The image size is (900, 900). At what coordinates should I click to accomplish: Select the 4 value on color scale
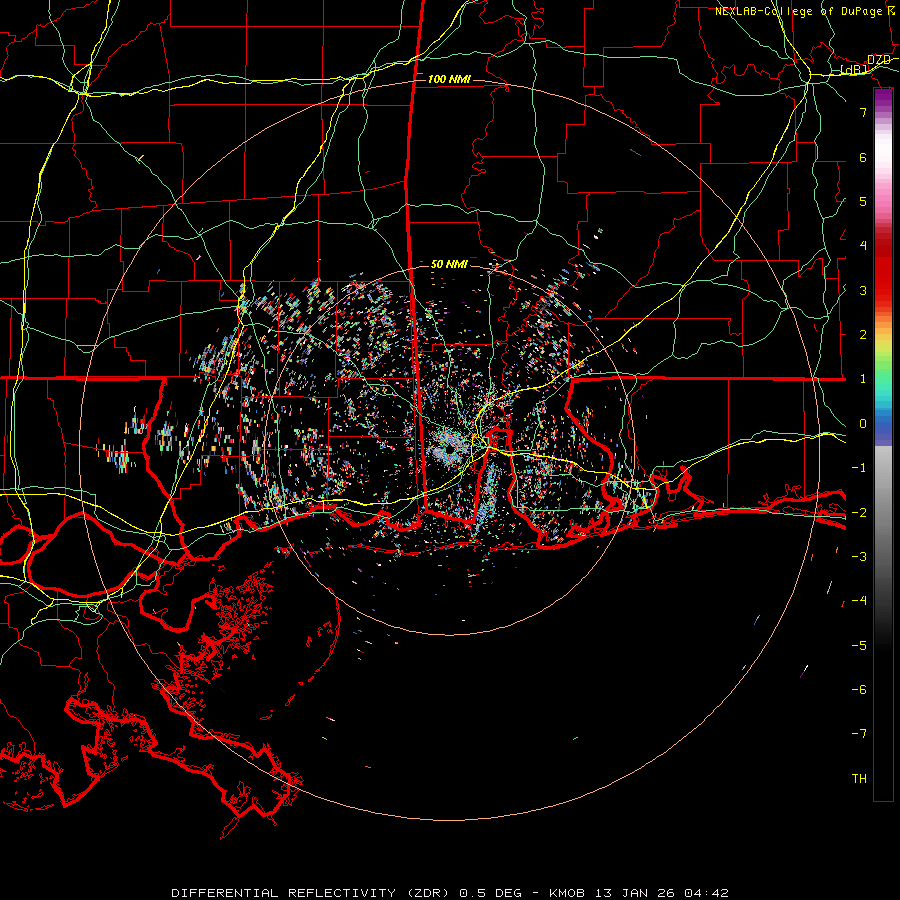[863, 246]
